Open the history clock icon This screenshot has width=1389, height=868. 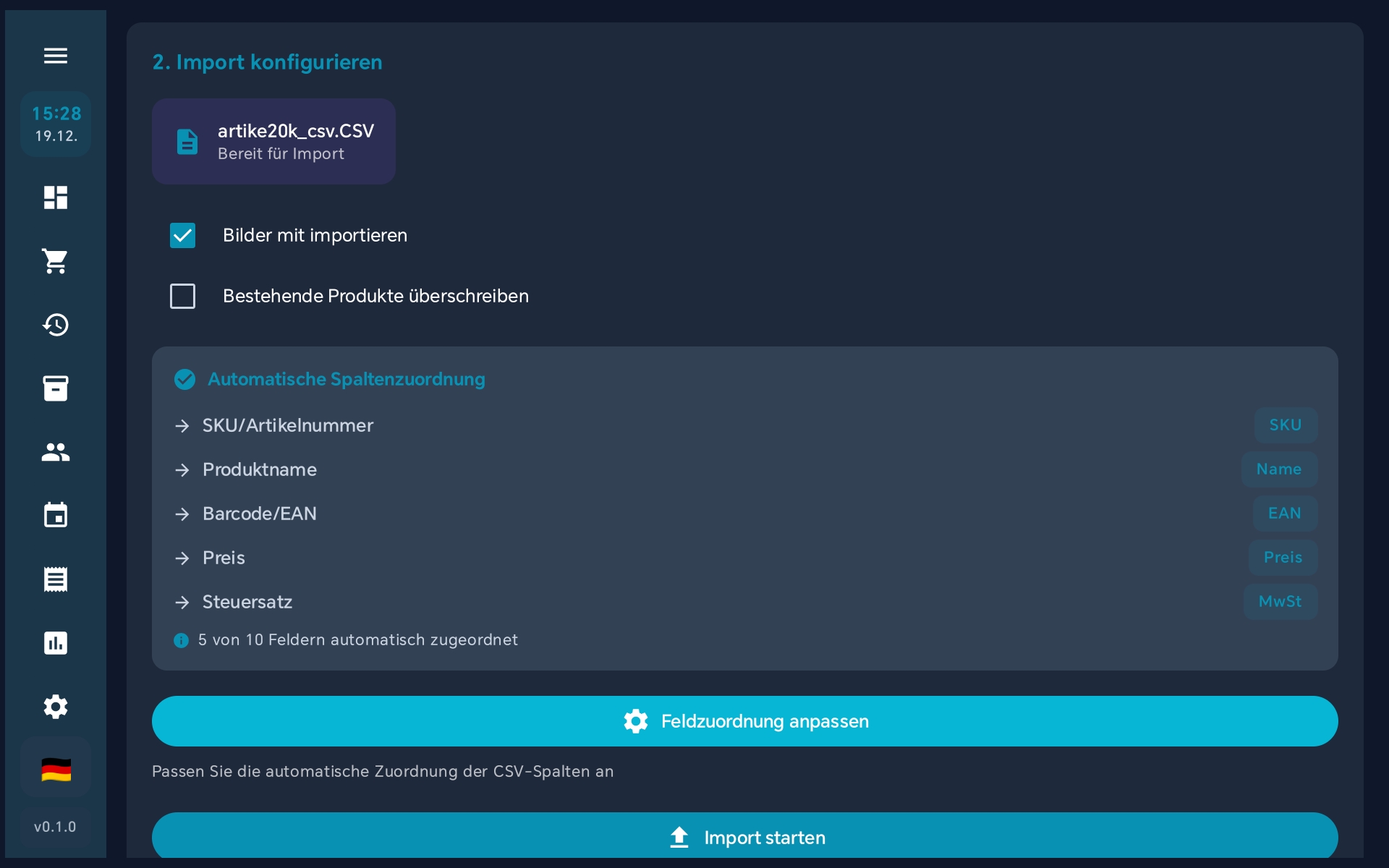(x=55, y=325)
